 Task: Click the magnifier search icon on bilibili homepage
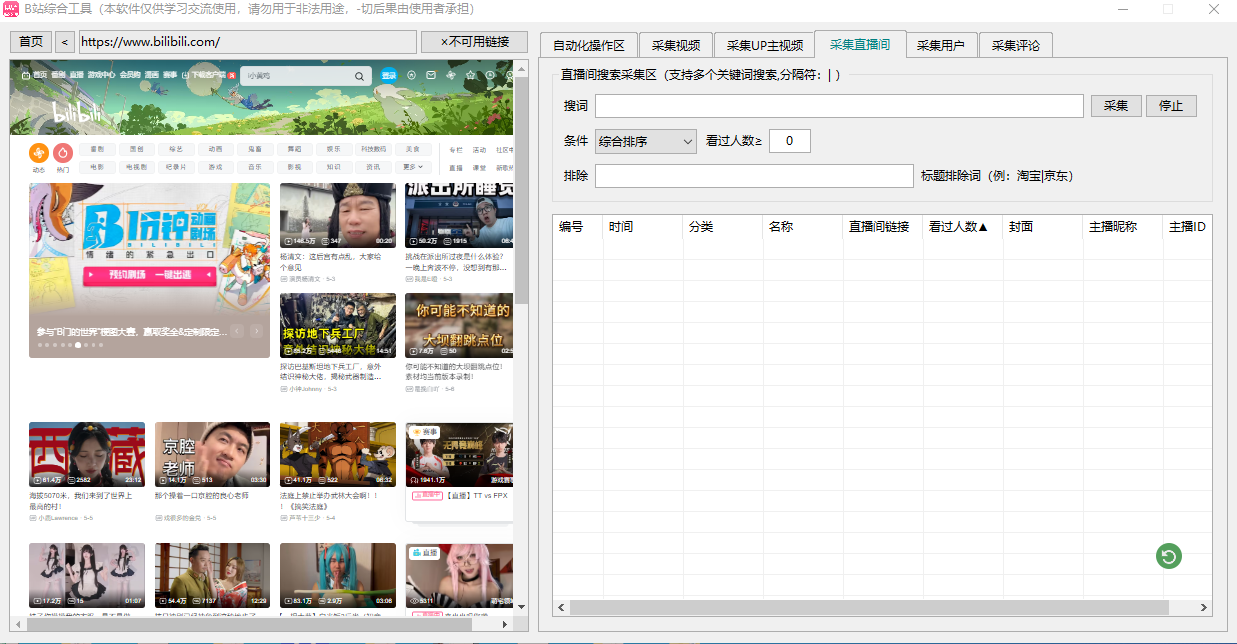click(359, 76)
